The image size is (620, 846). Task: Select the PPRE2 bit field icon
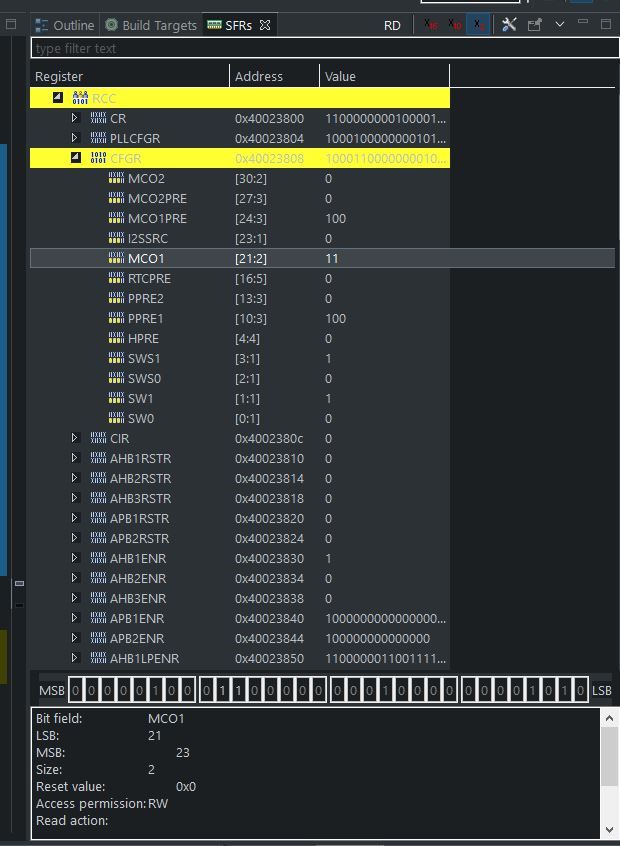pos(116,297)
